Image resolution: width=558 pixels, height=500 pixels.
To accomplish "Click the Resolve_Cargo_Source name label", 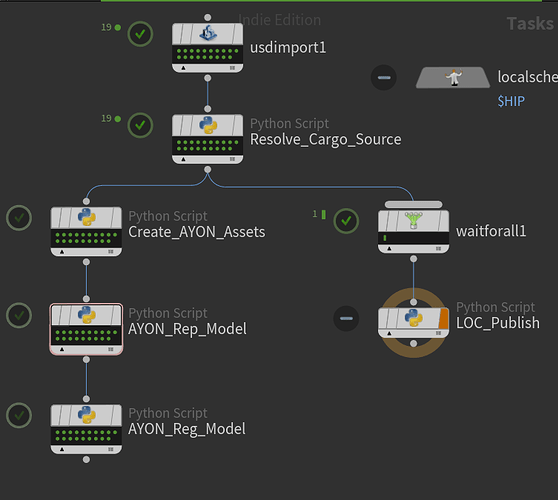I will pos(326,140).
